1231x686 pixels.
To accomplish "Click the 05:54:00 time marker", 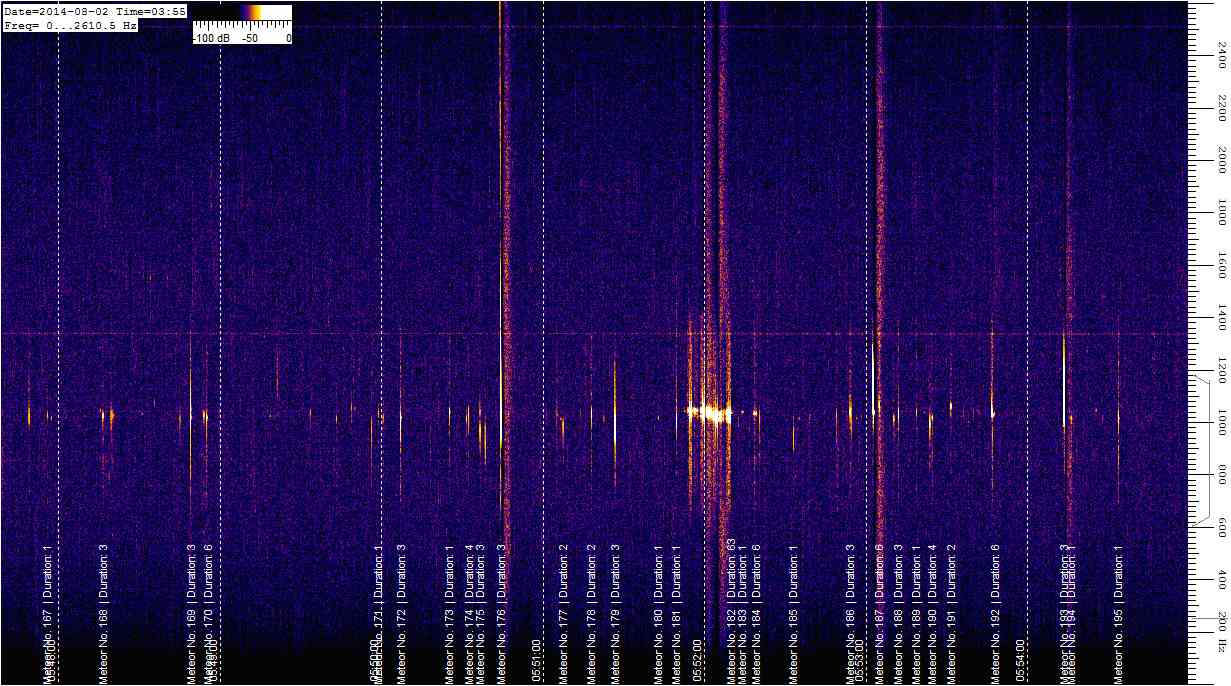I will coord(1021,660).
